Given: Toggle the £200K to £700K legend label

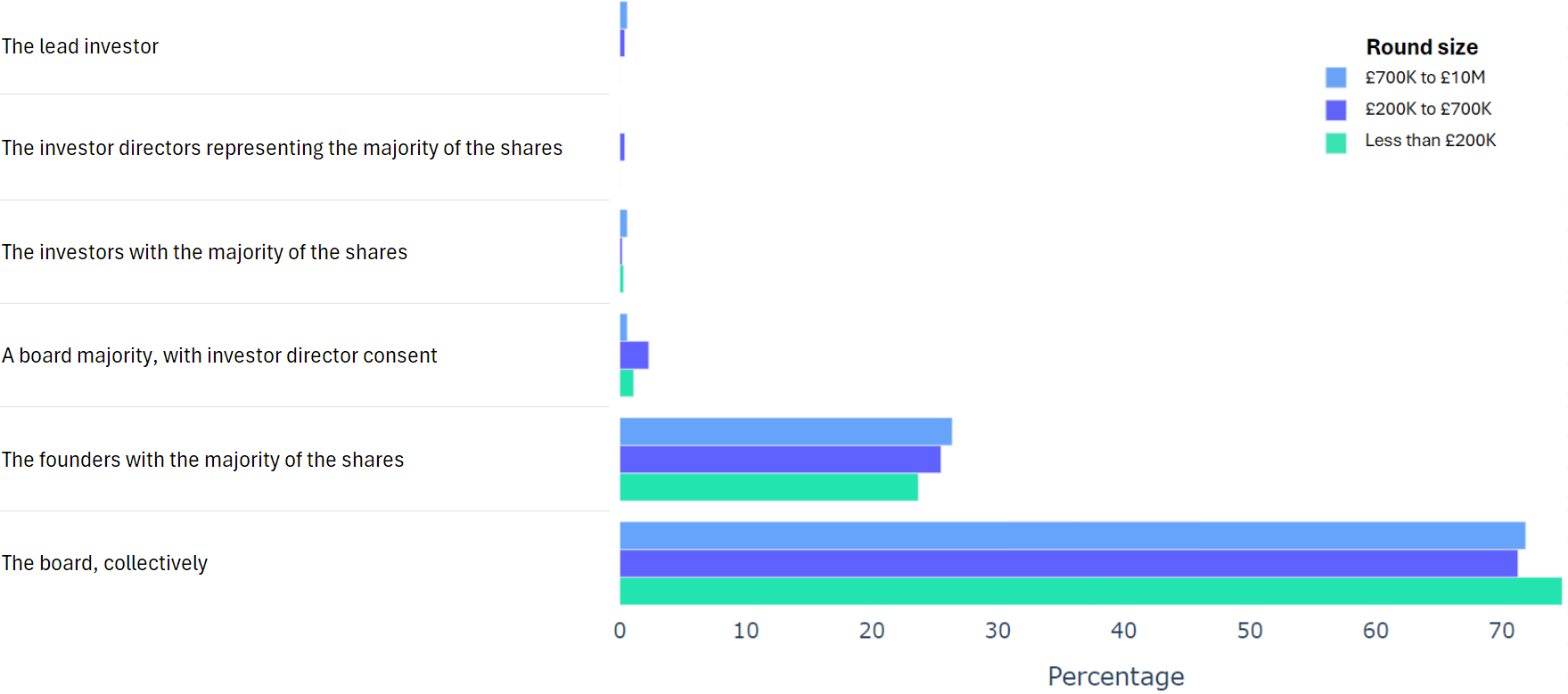Looking at the screenshot, I should pyautogui.click(x=1427, y=109).
